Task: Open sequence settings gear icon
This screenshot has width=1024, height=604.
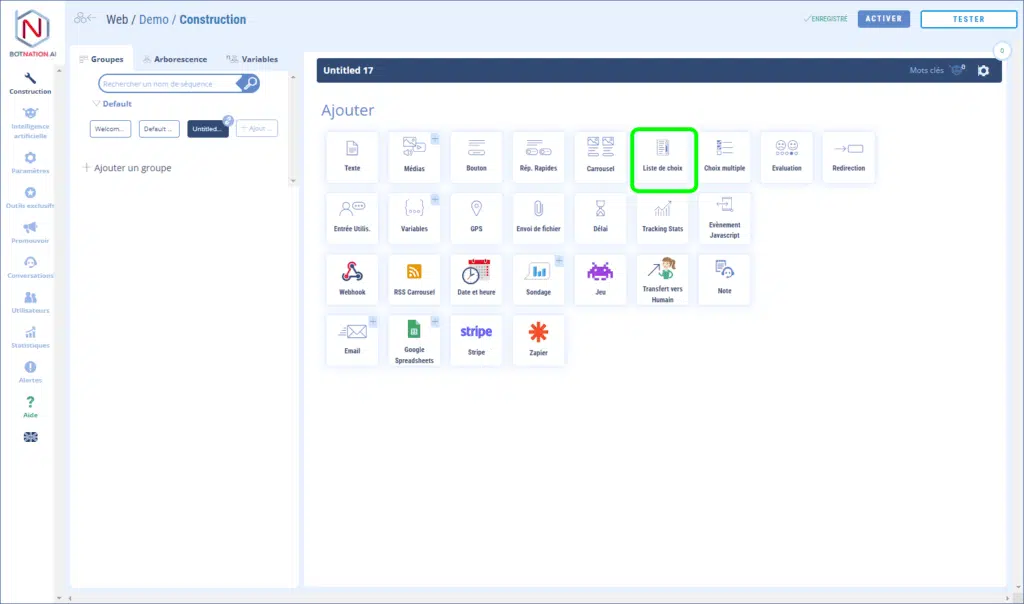Action: coord(983,71)
